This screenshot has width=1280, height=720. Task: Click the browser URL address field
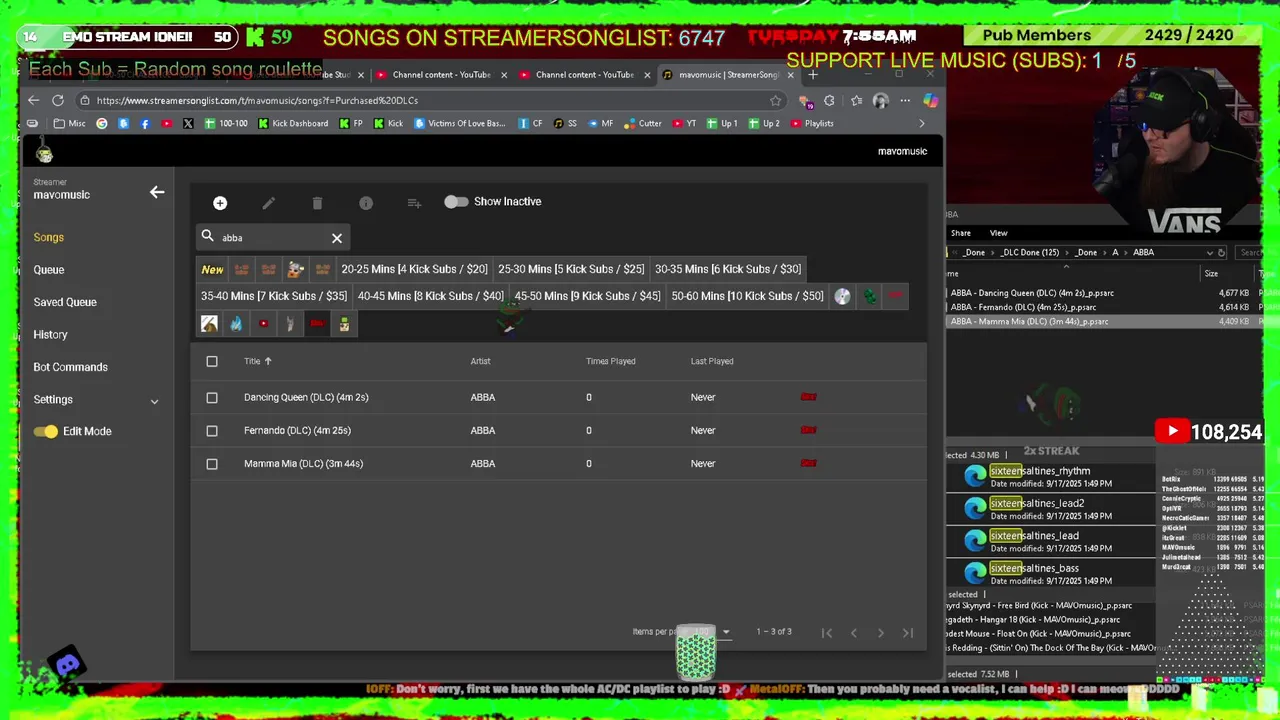pyautogui.click(x=430, y=100)
